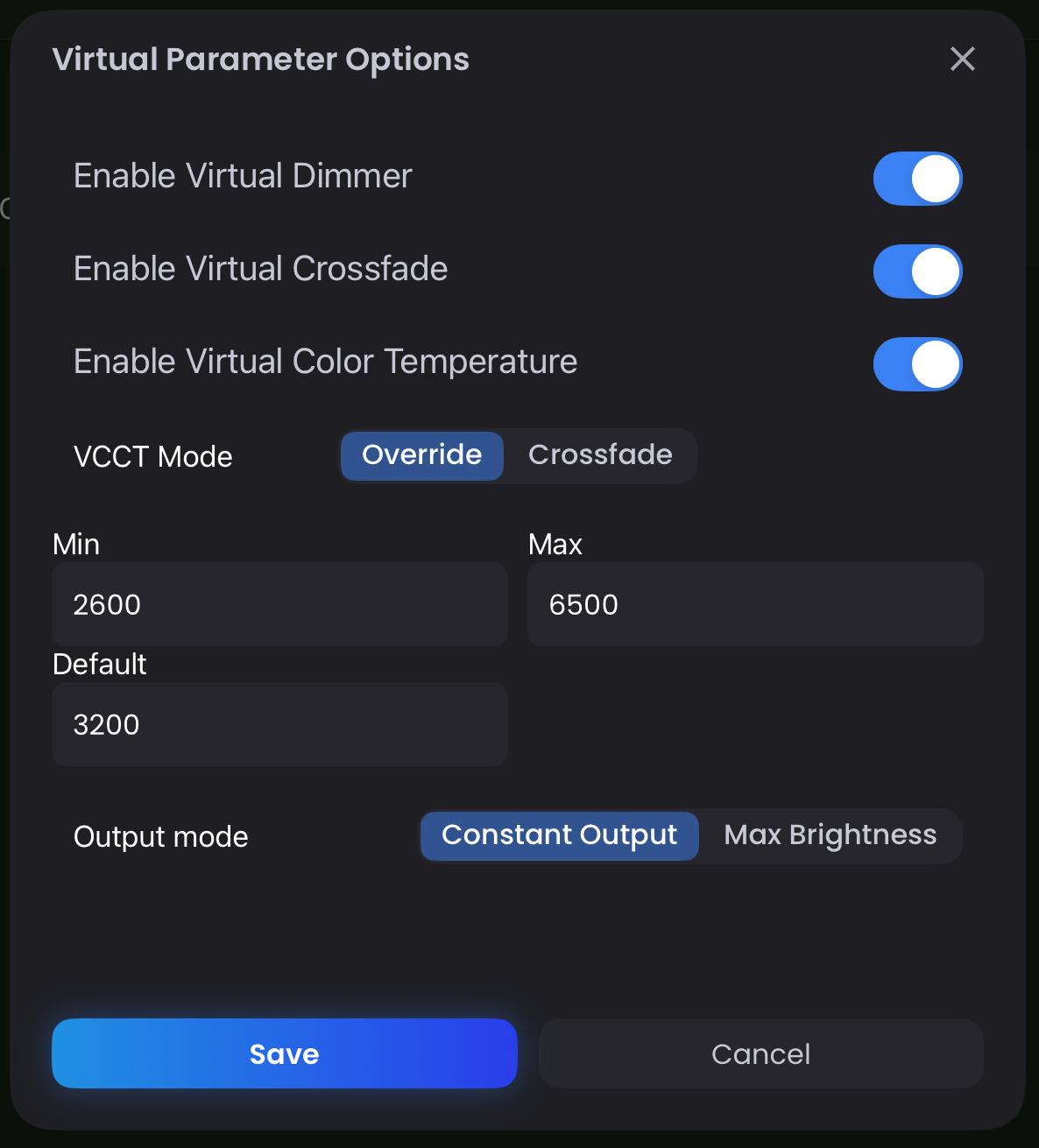Click the Enable Virtual Color Temperature label
This screenshot has height=1148, width=1039.
click(x=325, y=361)
